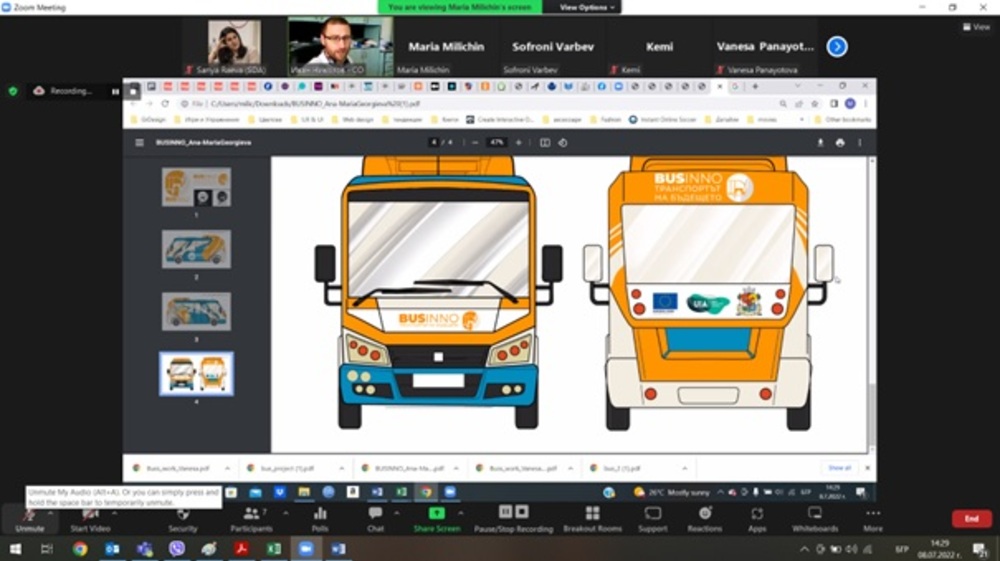Click the green Share Screen button
The image size is (1000, 561).
click(437, 519)
